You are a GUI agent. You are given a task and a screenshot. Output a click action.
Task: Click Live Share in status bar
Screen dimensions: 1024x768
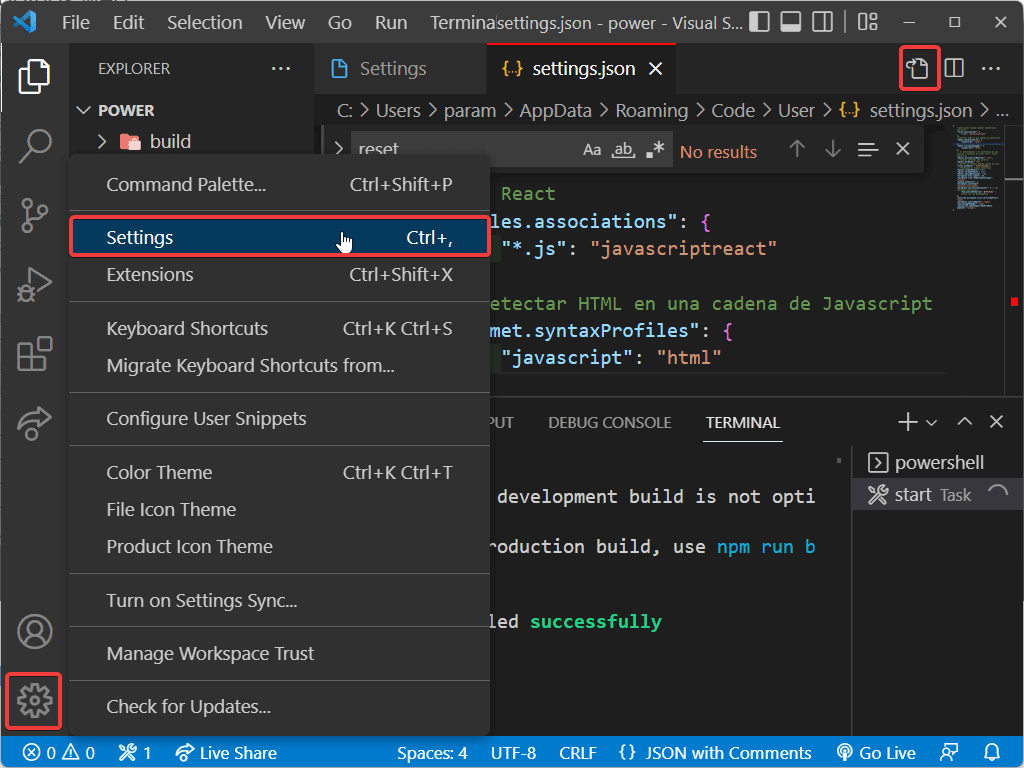pos(225,753)
